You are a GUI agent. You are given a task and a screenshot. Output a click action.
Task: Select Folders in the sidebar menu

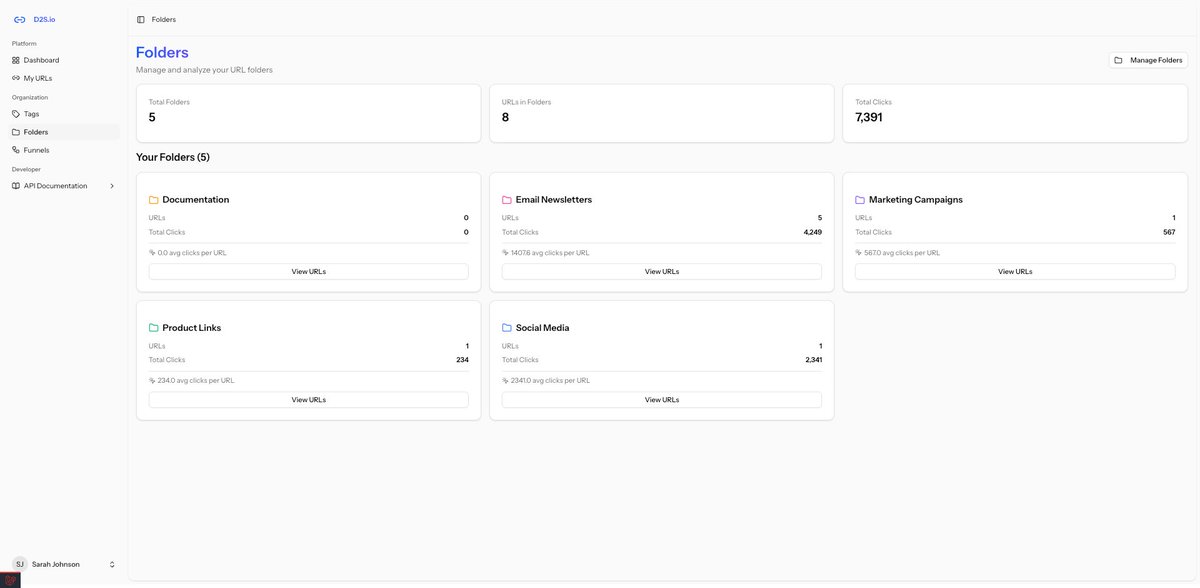64,132
